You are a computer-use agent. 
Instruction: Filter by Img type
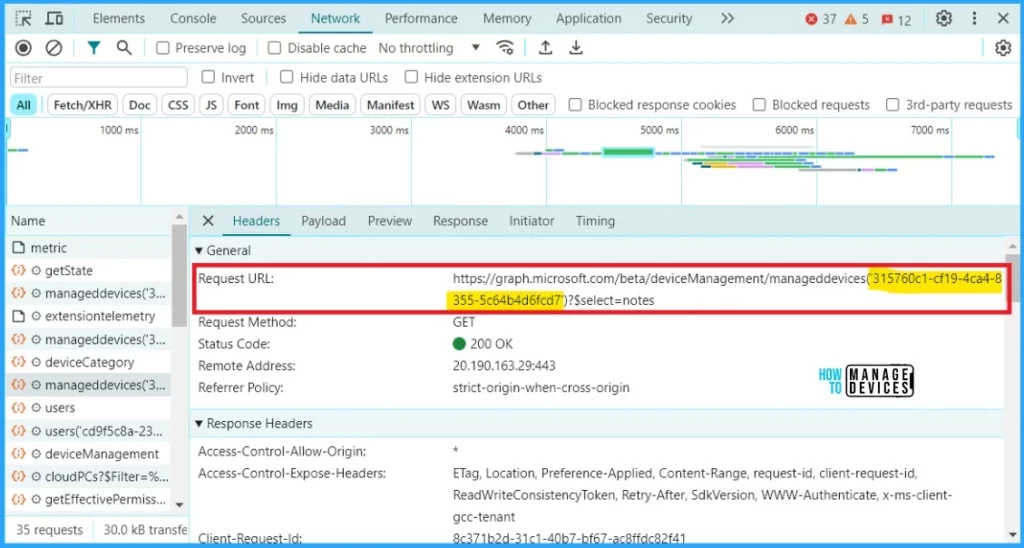click(x=287, y=105)
